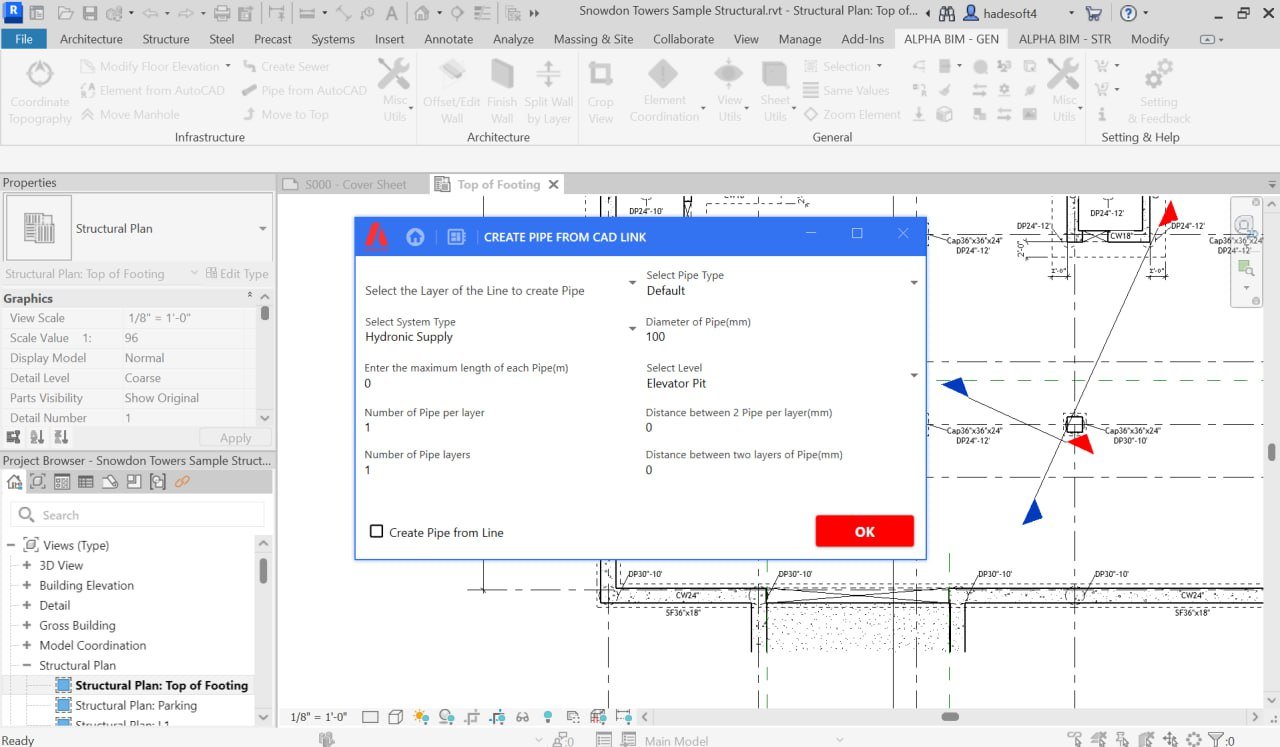Click the Project Browser vertical scrollbar thumb
The width and height of the screenshot is (1280, 747).
(x=263, y=570)
